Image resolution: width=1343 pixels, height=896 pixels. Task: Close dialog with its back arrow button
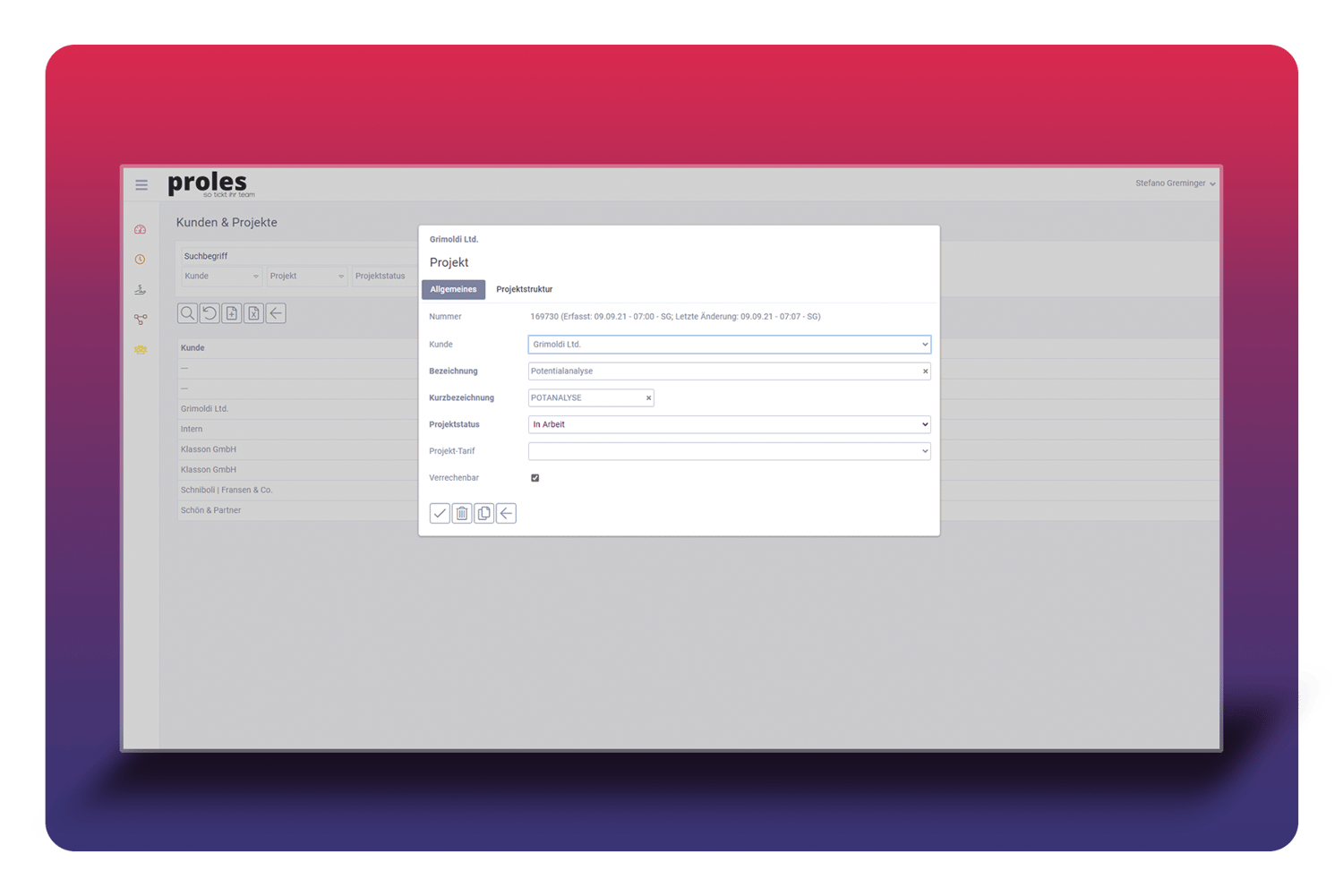click(x=506, y=513)
